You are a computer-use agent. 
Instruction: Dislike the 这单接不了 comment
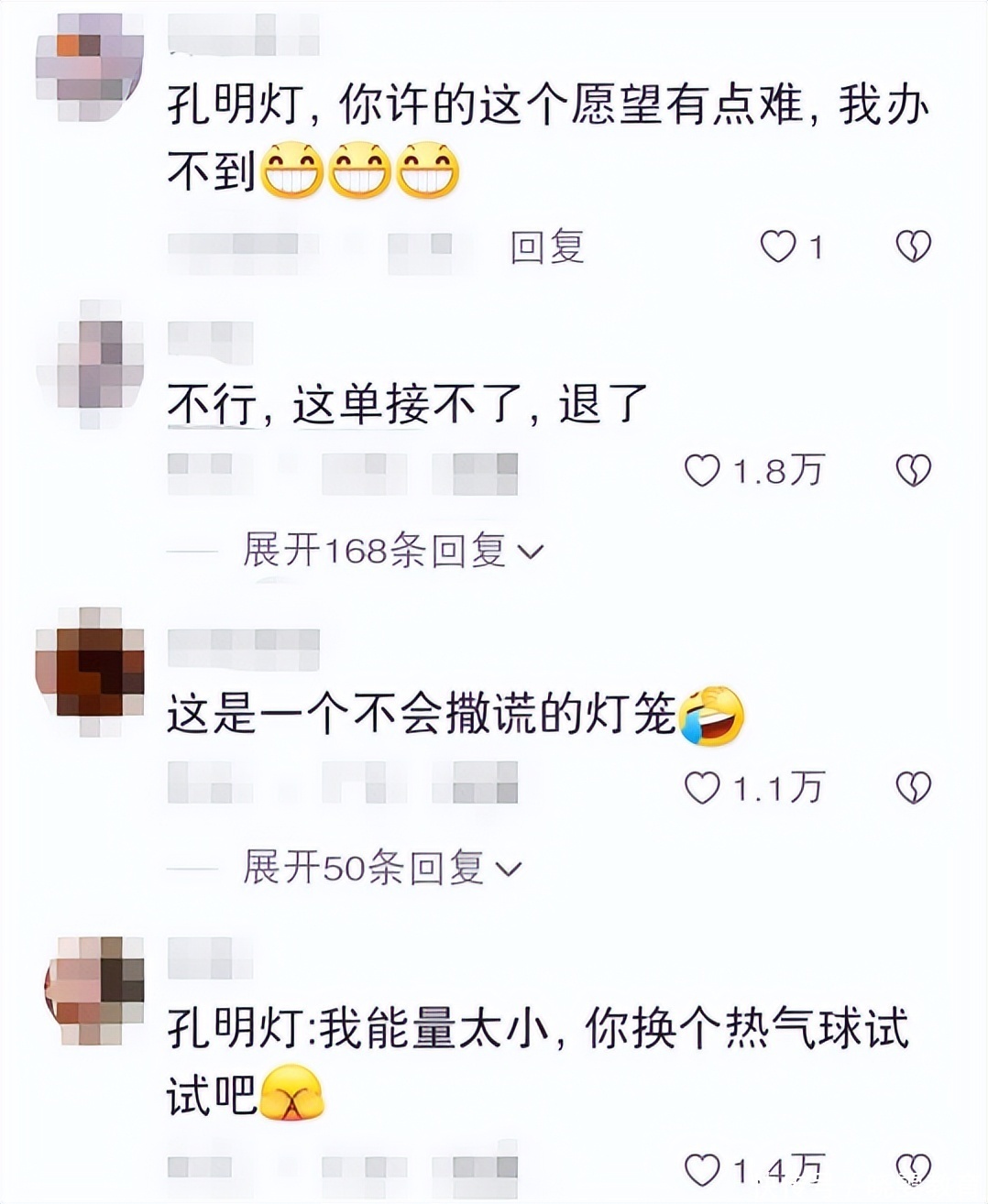pos(913,471)
